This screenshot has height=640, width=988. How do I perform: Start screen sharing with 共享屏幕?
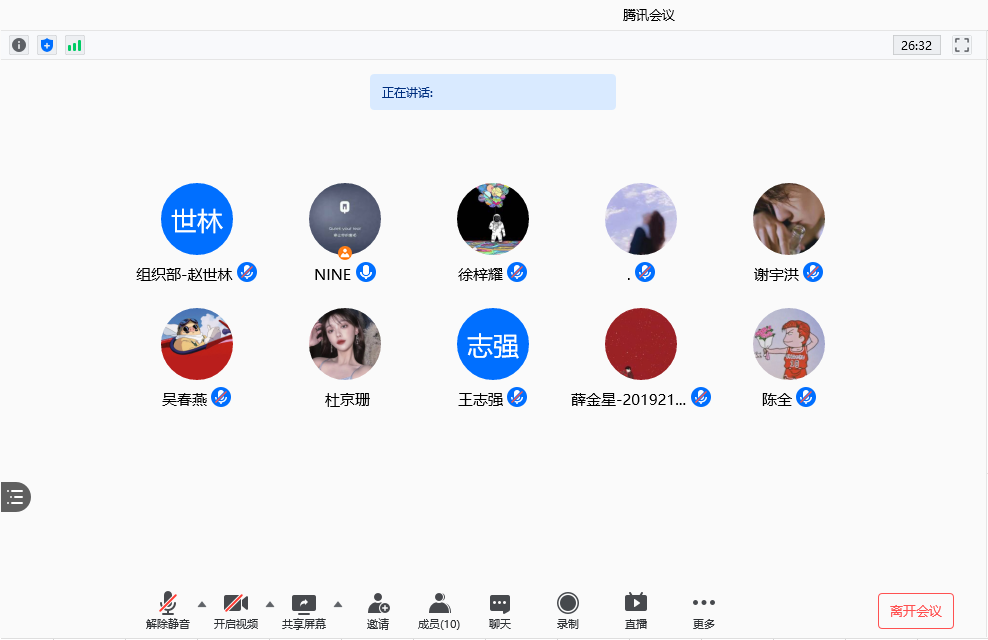[304, 610]
